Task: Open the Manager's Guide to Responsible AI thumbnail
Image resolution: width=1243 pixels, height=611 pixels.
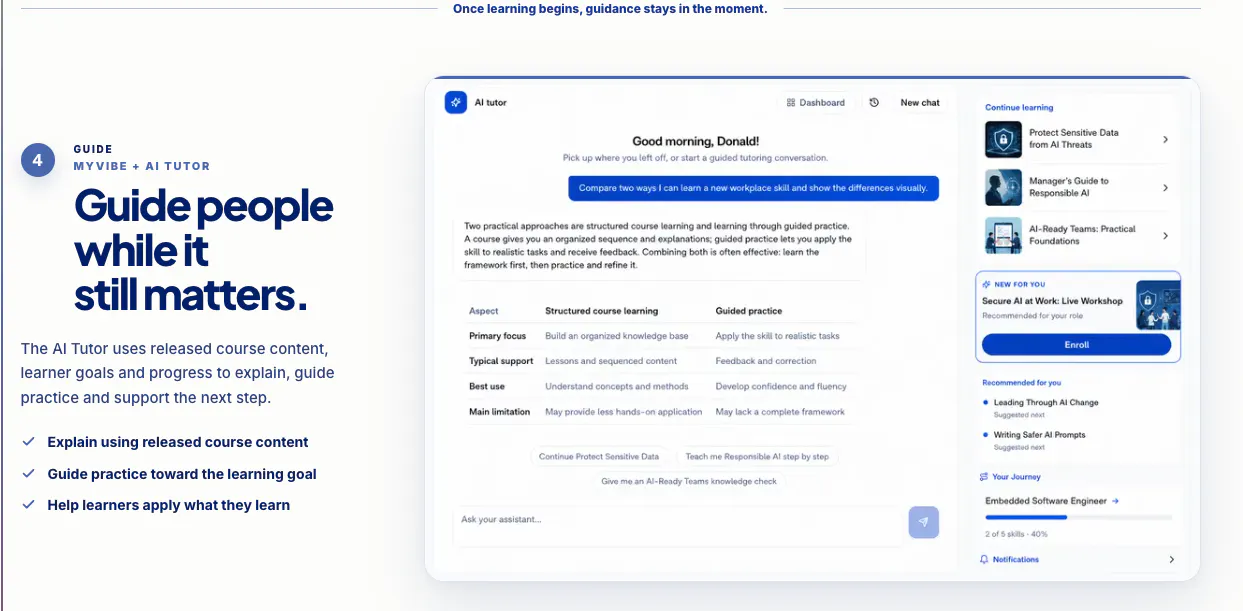Action: tap(1003, 188)
